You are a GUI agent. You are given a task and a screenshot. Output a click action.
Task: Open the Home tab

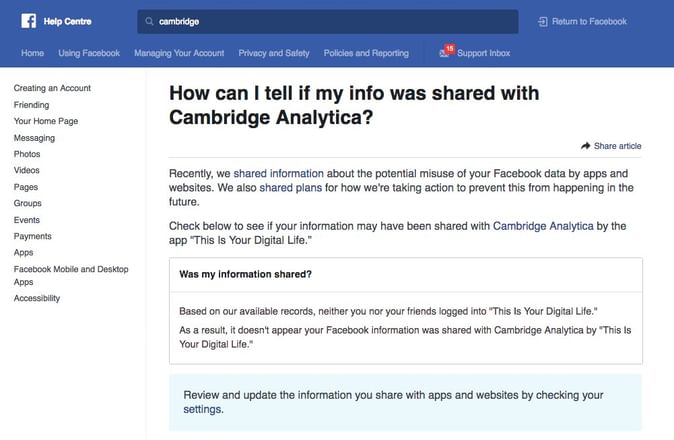(33, 53)
